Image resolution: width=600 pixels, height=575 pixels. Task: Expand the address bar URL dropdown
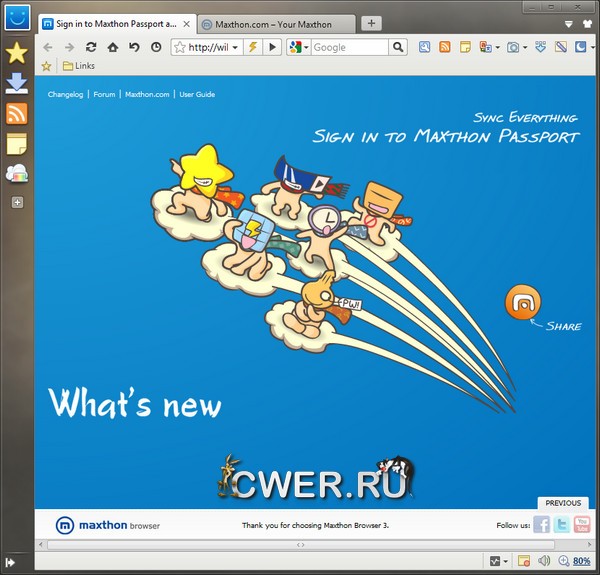click(x=235, y=47)
